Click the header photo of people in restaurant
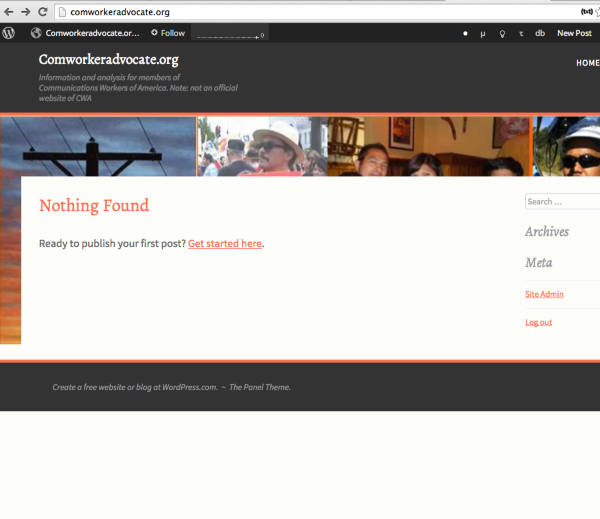 click(x=430, y=147)
